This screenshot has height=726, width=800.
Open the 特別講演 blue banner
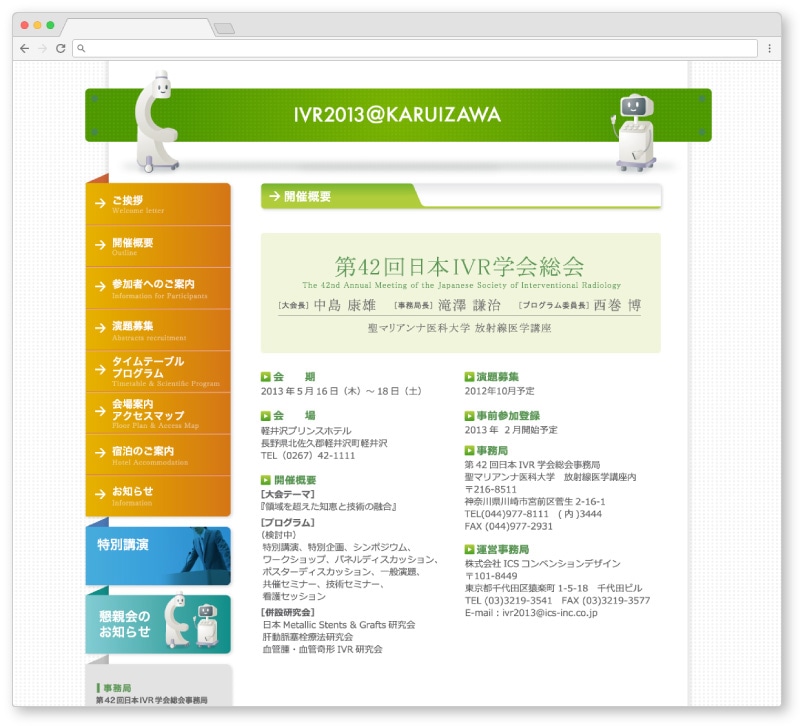[x=158, y=556]
